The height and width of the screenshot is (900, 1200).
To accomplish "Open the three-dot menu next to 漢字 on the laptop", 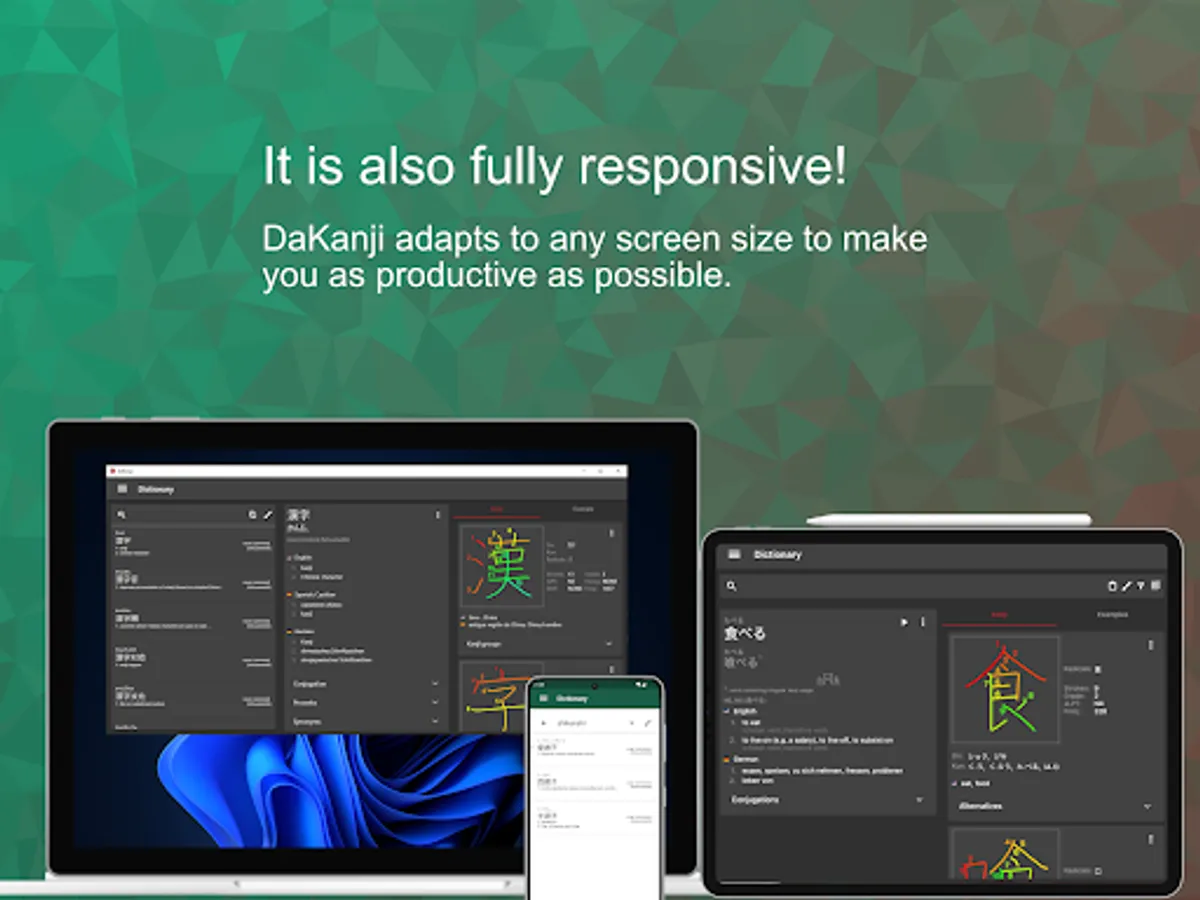I will (x=437, y=515).
